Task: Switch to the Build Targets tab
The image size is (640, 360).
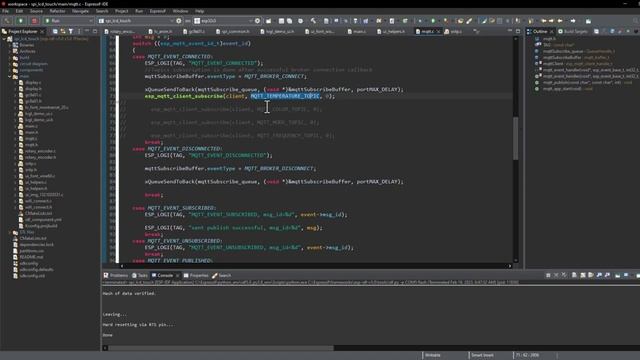Action: coord(573,31)
